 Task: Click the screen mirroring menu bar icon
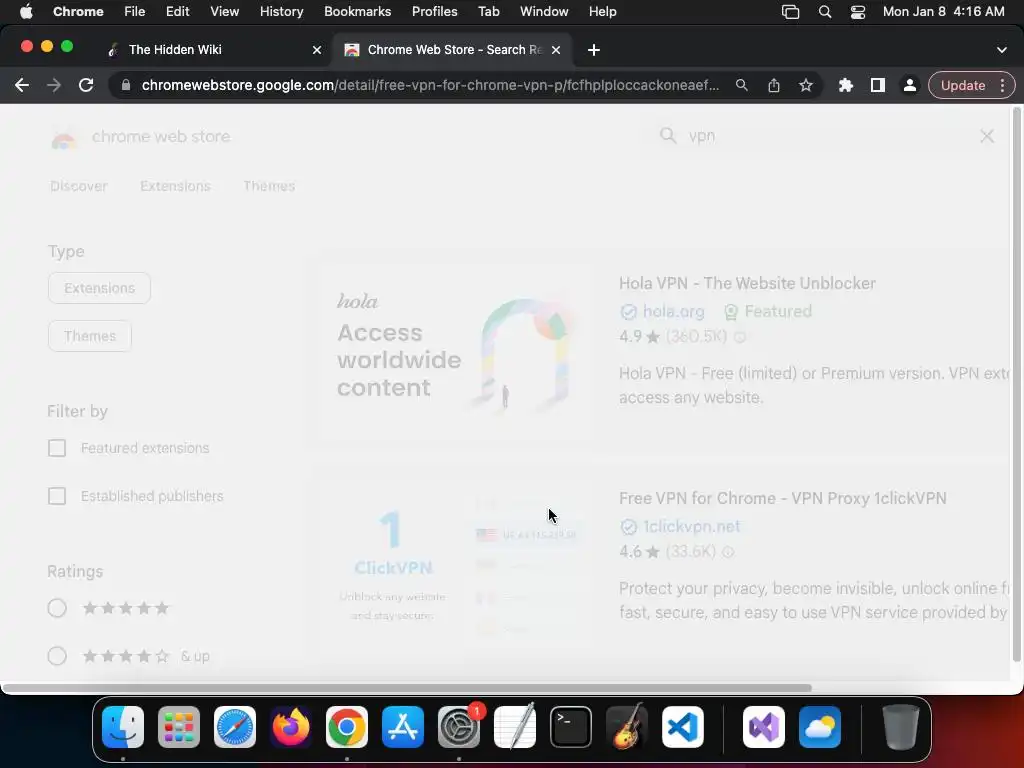point(790,12)
